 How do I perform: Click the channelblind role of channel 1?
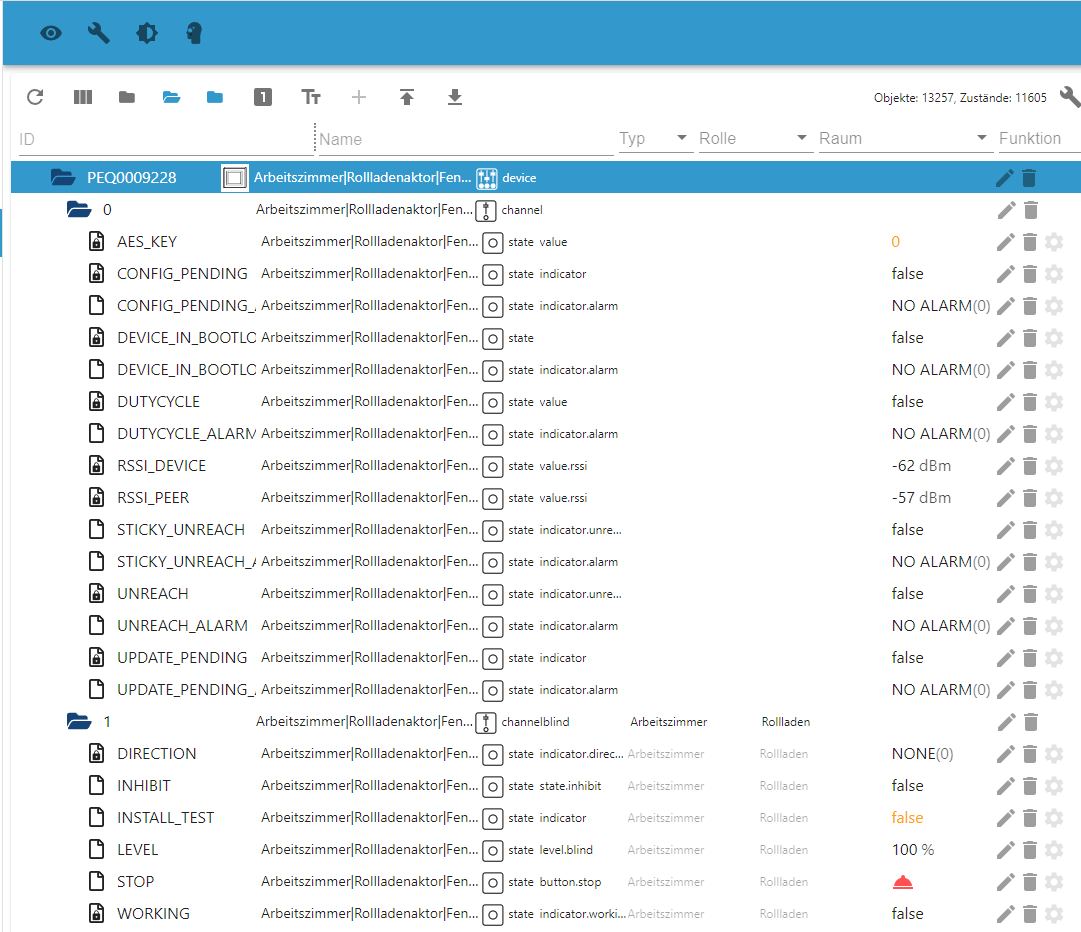pyautogui.click(x=536, y=722)
